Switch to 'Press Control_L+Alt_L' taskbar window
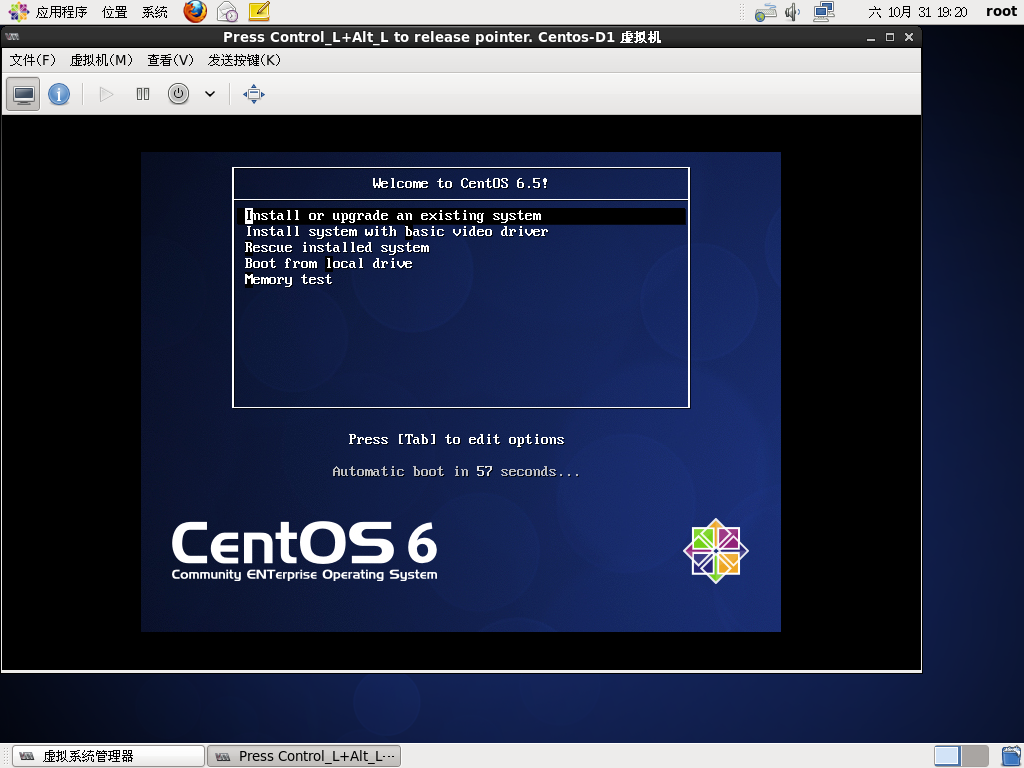Viewport: 1024px width, 768px height. (304, 756)
